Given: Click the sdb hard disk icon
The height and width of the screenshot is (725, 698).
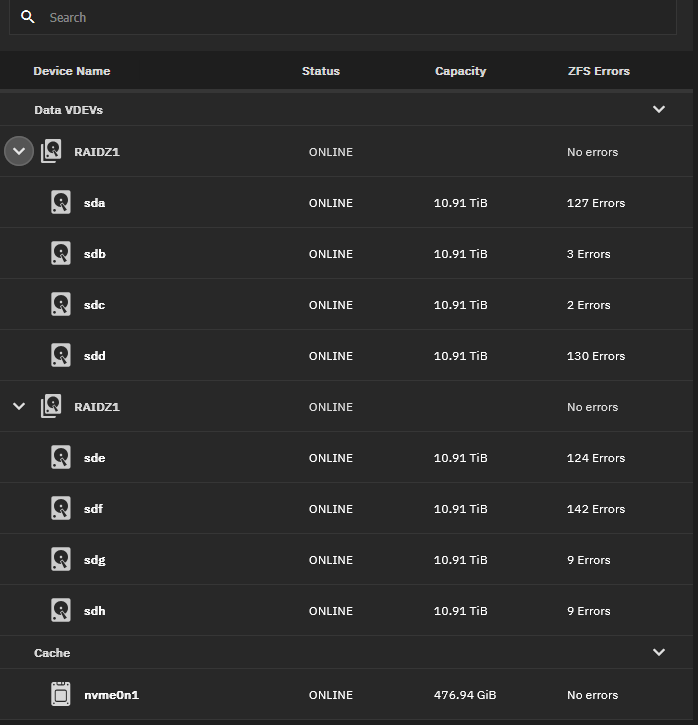Looking at the screenshot, I should 61,254.
